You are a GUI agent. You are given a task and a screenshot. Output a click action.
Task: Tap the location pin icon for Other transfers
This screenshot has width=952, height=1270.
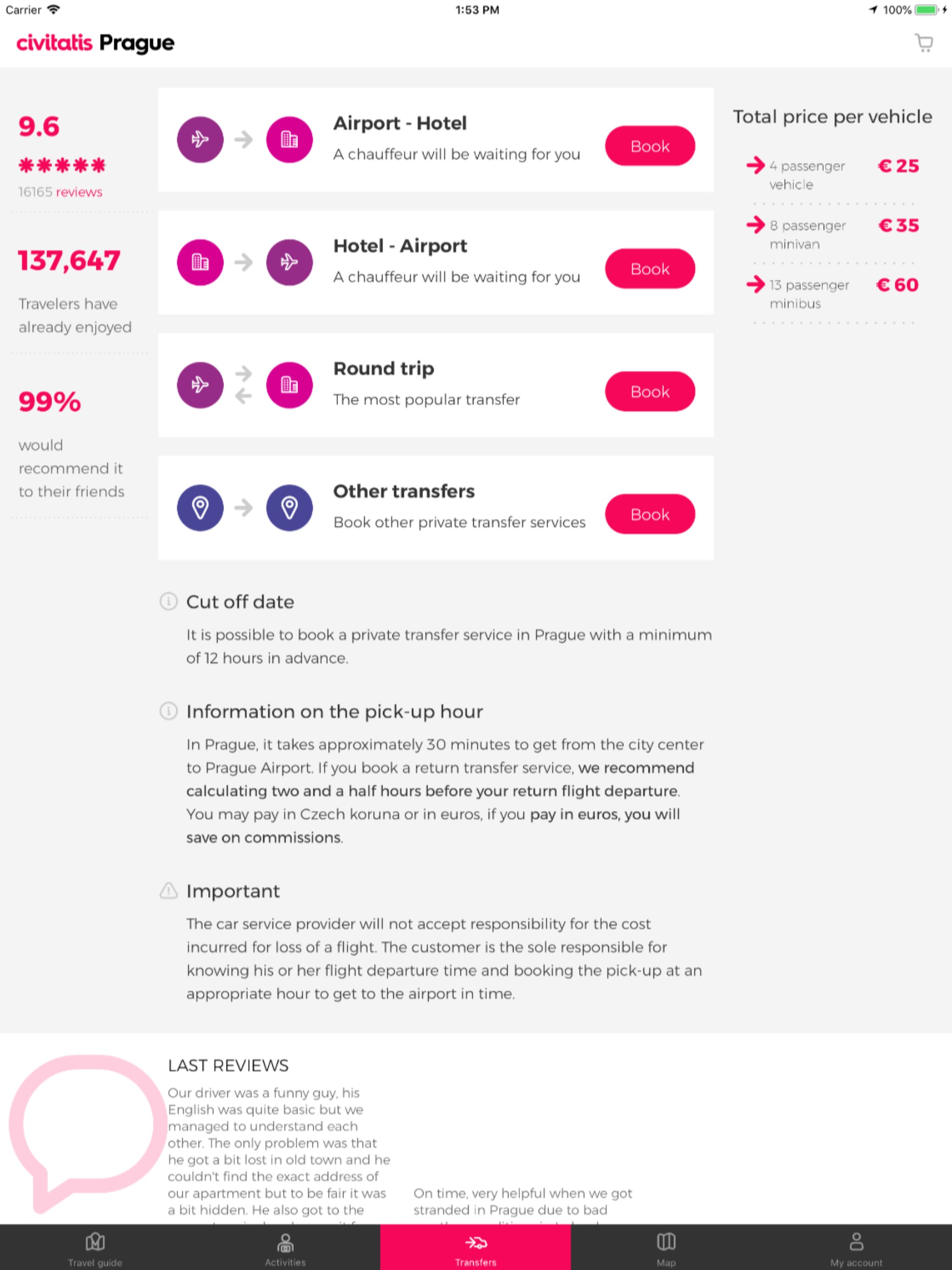(200, 508)
